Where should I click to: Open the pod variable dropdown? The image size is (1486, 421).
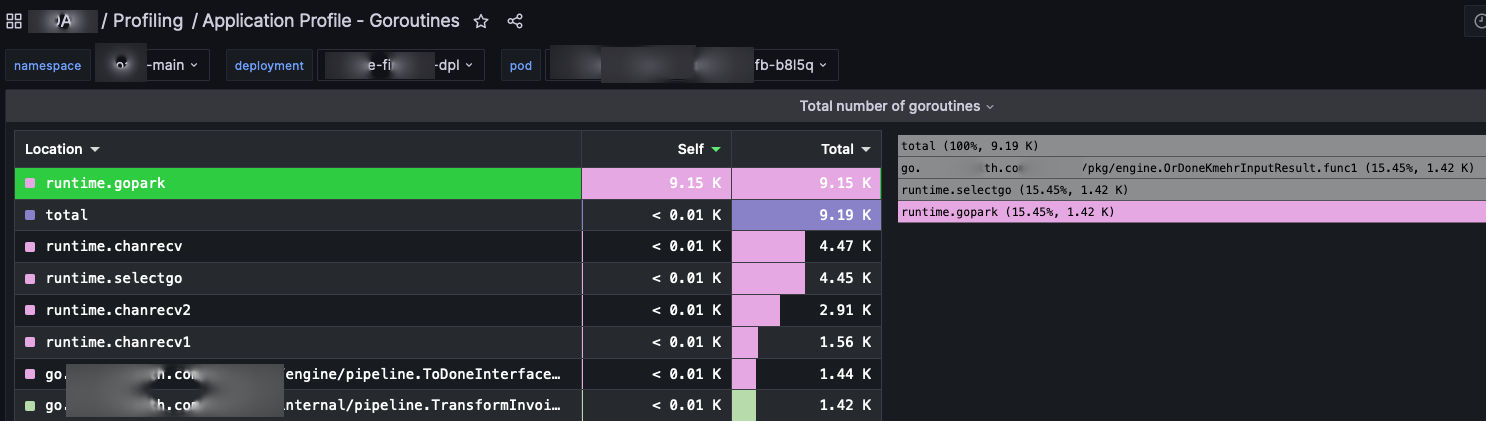click(x=692, y=65)
